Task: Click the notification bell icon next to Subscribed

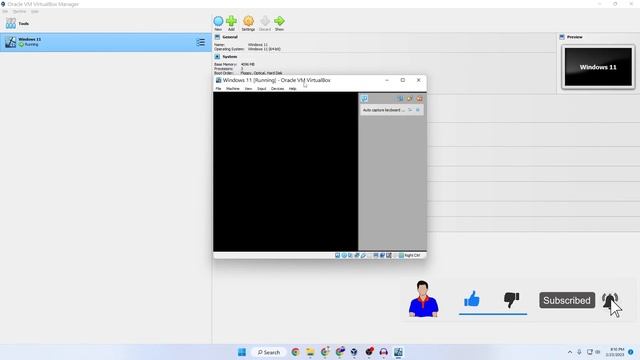Action: tap(609, 301)
